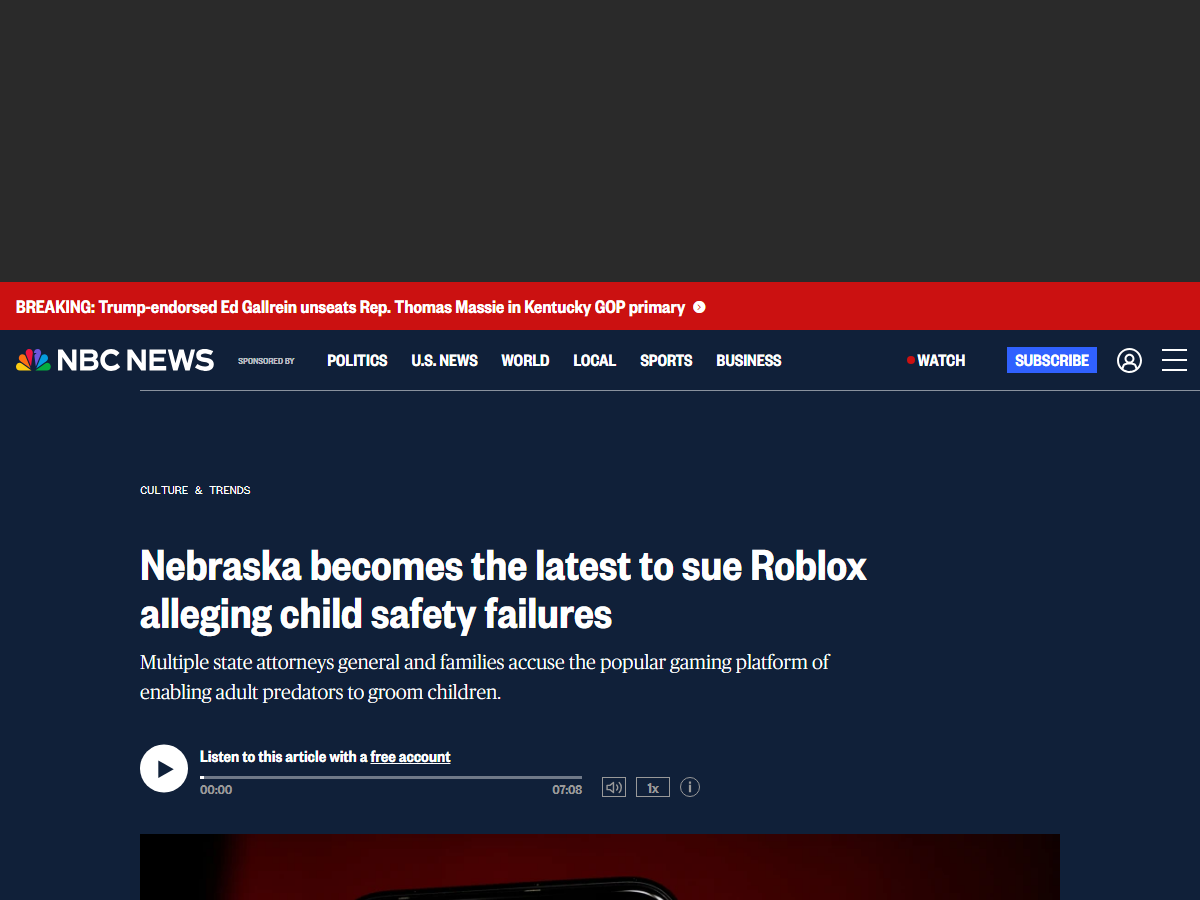1200x900 pixels.
Task: Open the World news section
Action: pos(525,360)
